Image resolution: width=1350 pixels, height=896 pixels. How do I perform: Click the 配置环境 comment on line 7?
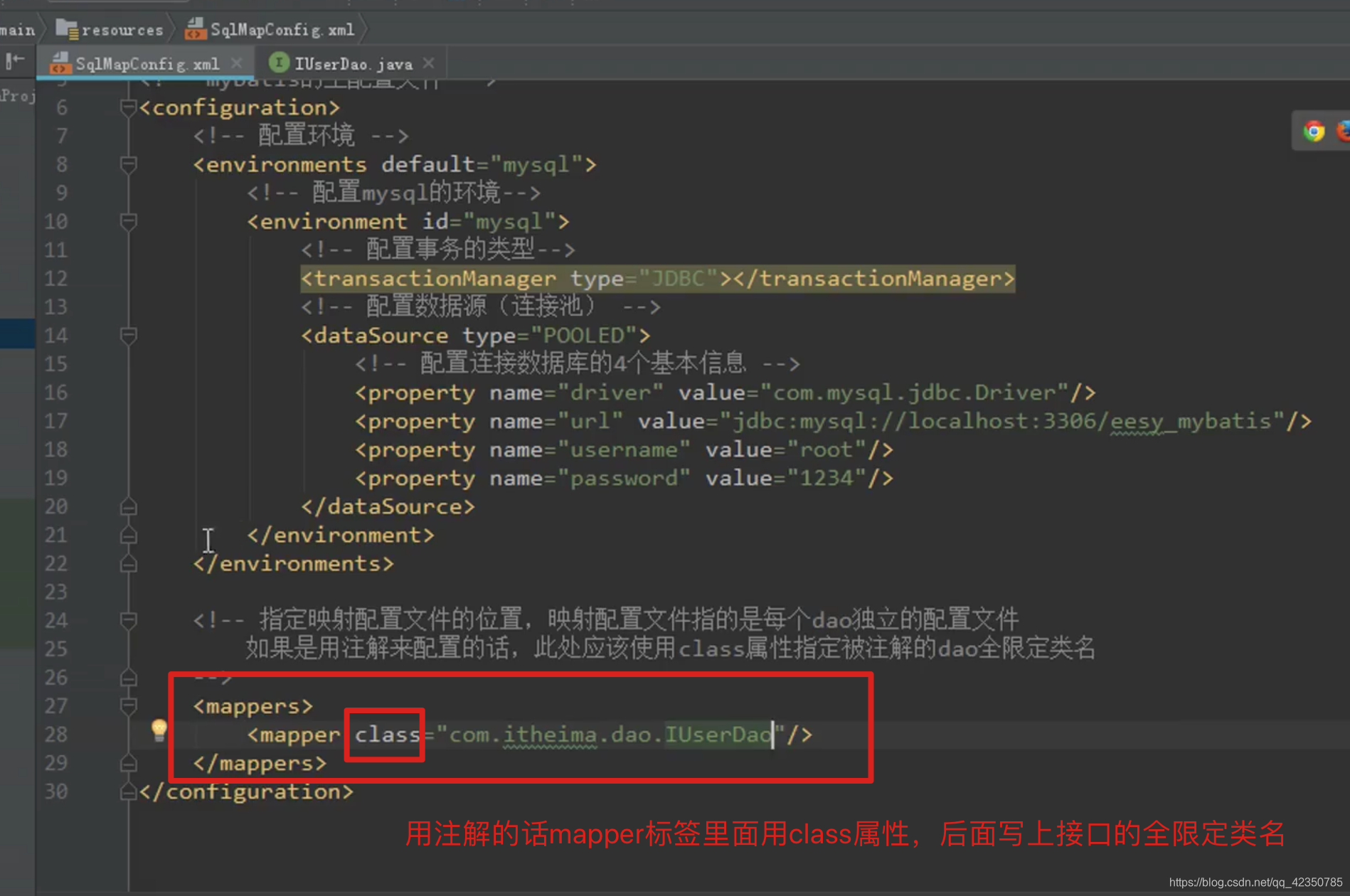pyautogui.click(x=300, y=135)
